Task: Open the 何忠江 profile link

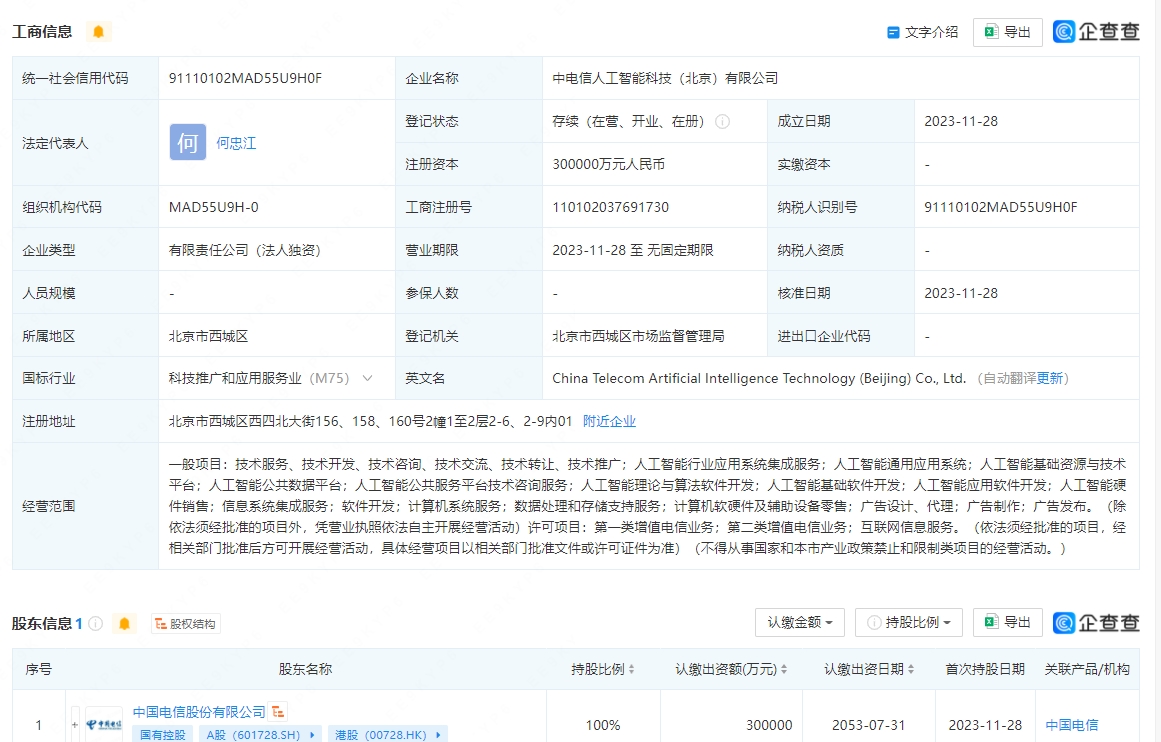Action: 236,143
